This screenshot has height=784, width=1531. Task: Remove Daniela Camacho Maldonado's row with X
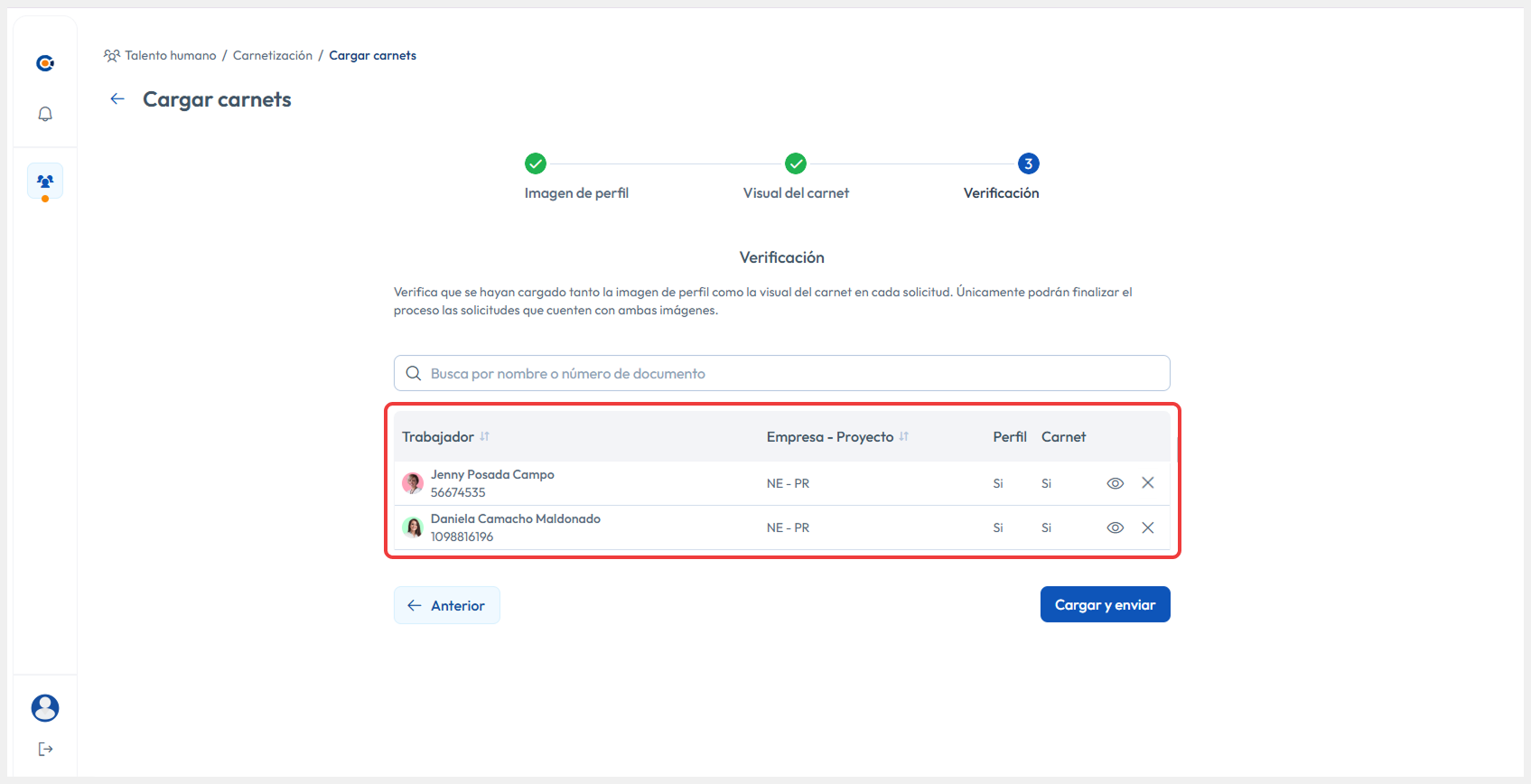[x=1148, y=527]
